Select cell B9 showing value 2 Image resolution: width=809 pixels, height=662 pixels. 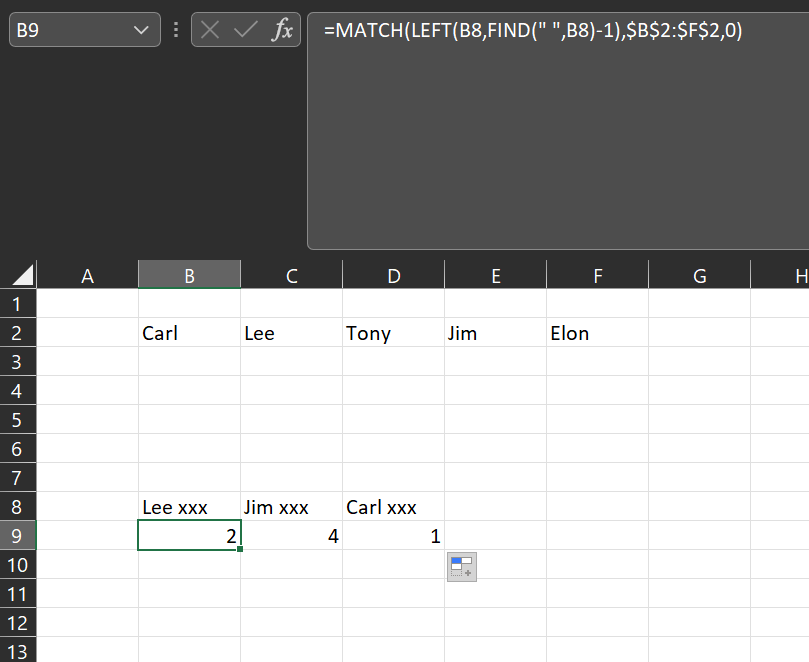[x=189, y=536]
